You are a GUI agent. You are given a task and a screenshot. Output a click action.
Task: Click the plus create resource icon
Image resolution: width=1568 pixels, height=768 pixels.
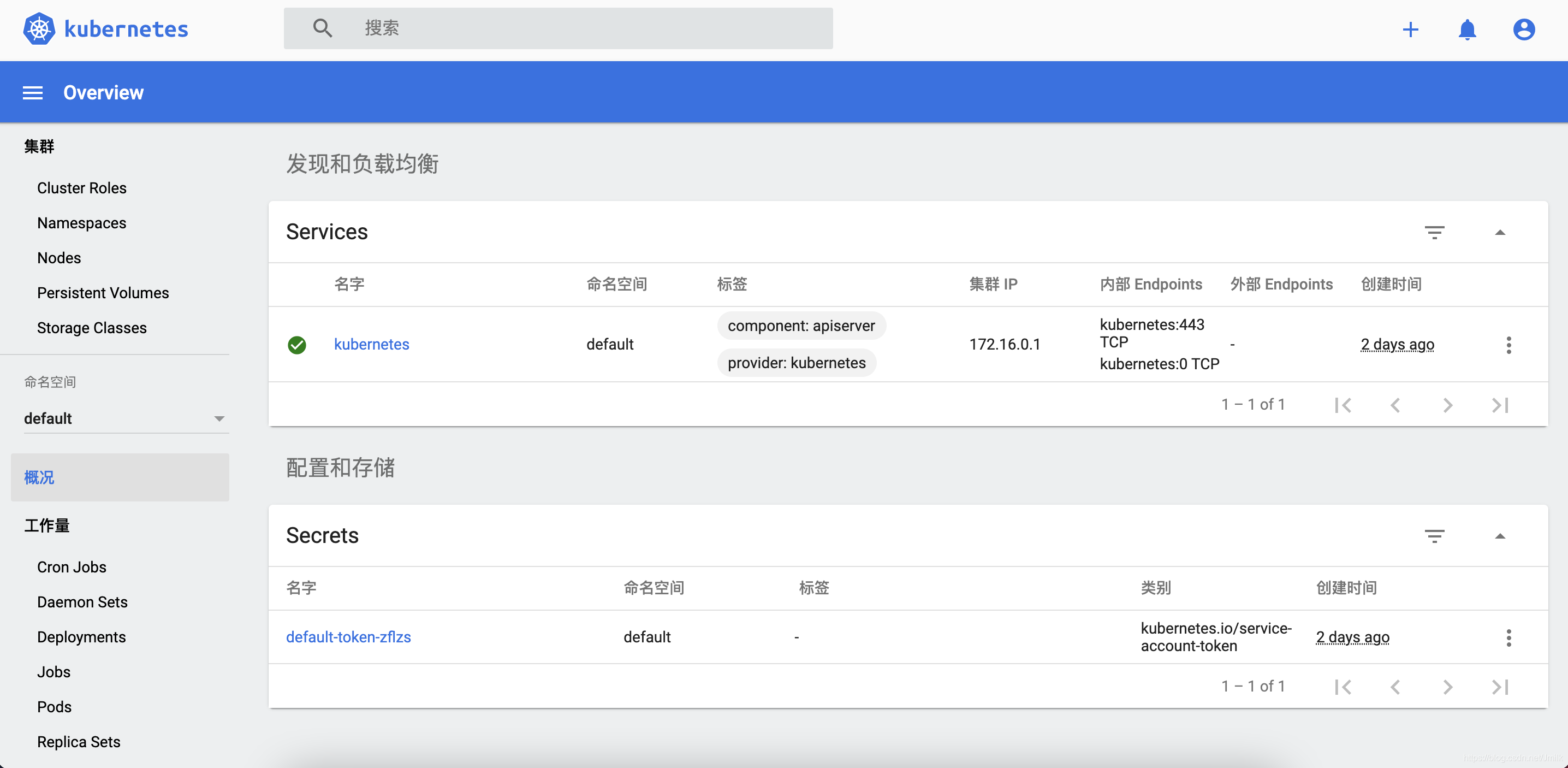1410,29
